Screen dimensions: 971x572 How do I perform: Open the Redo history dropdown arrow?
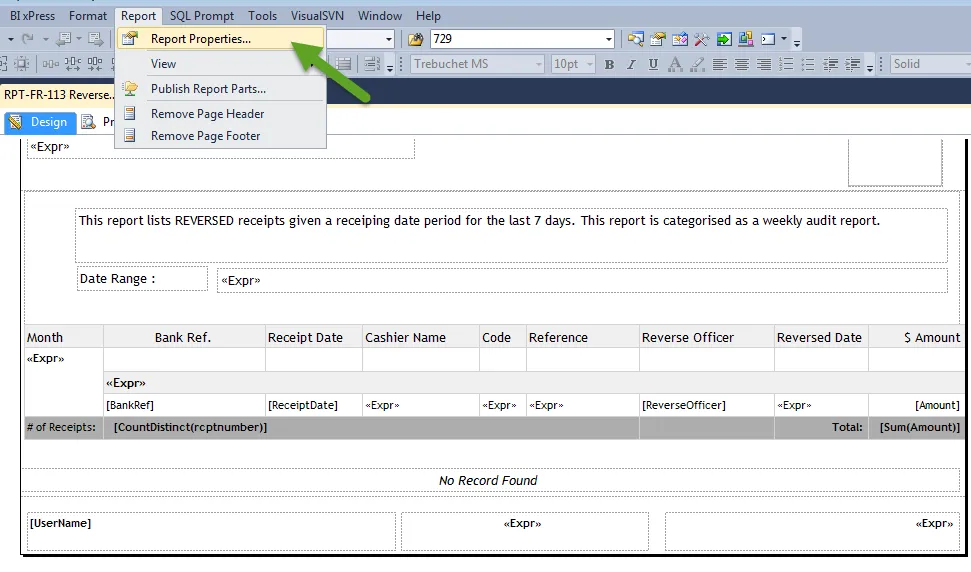click(45, 39)
